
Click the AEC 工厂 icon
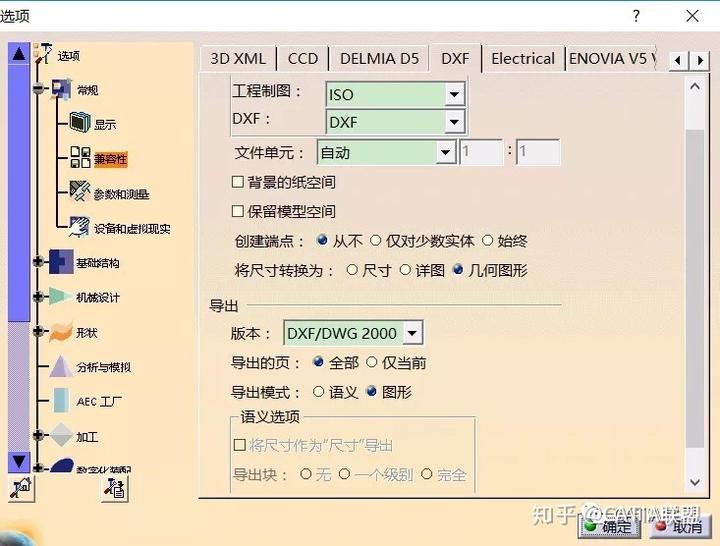tap(61, 400)
